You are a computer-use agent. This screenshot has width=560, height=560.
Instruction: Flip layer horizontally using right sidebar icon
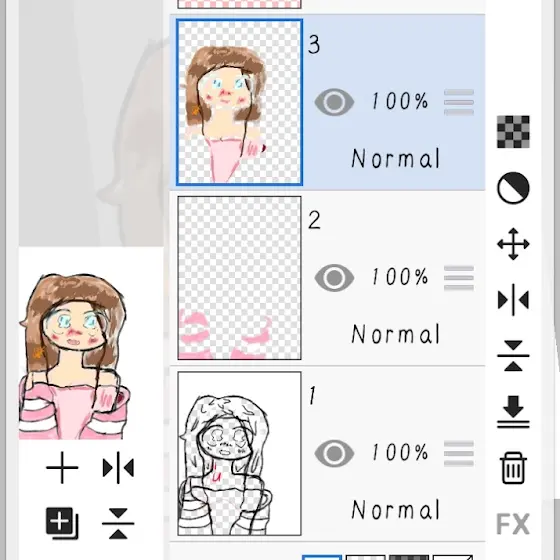click(x=513, y=300)
